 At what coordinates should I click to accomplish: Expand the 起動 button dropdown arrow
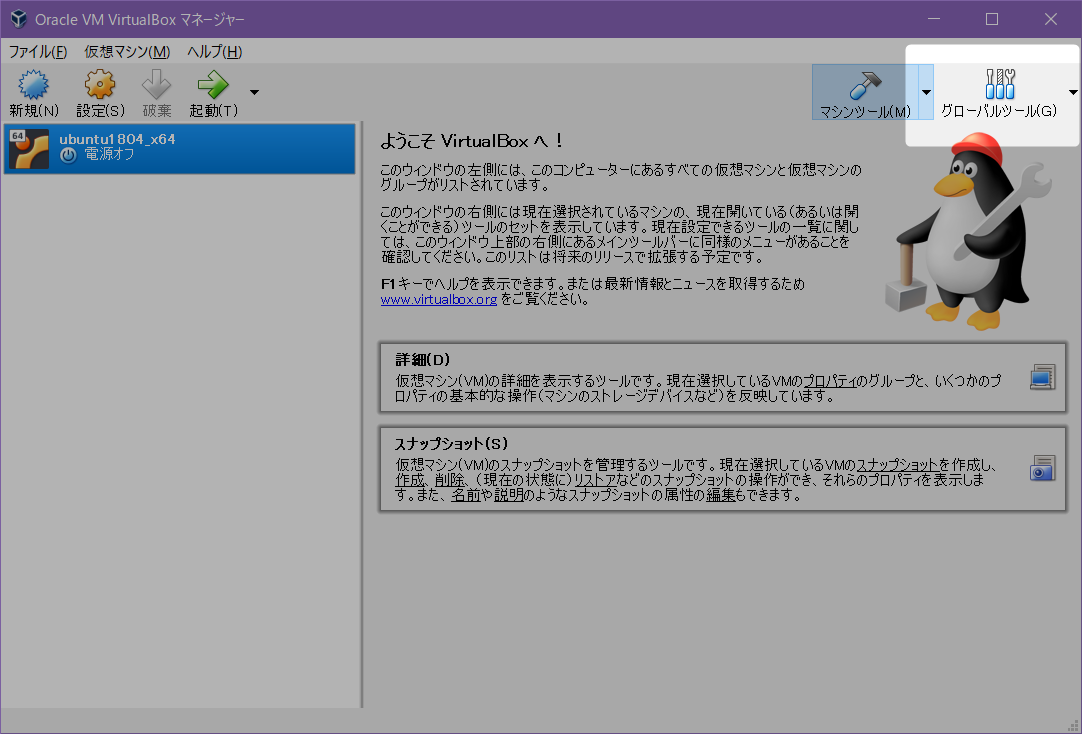pos(254,90)
